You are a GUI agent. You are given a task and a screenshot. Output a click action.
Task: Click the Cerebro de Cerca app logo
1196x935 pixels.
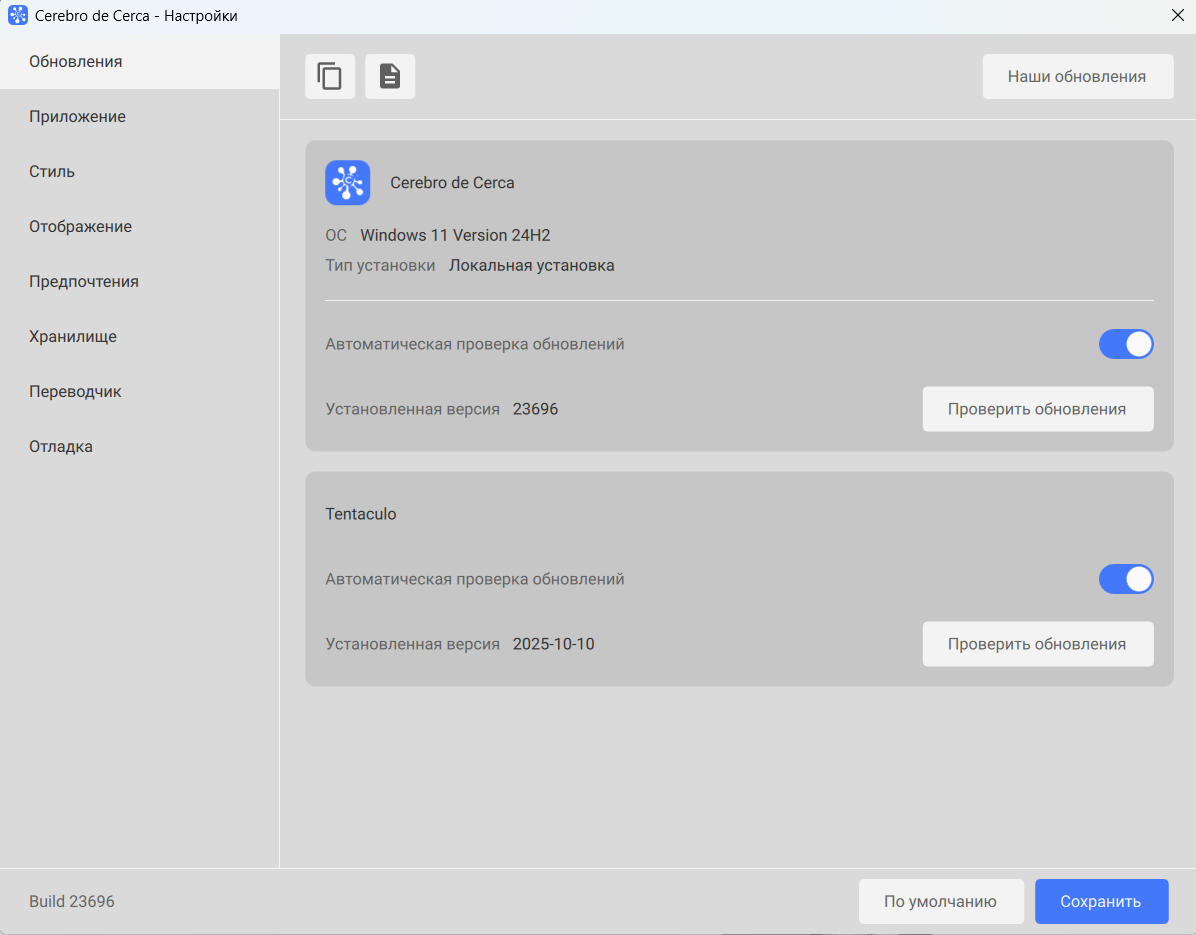(x=348, y=183)
